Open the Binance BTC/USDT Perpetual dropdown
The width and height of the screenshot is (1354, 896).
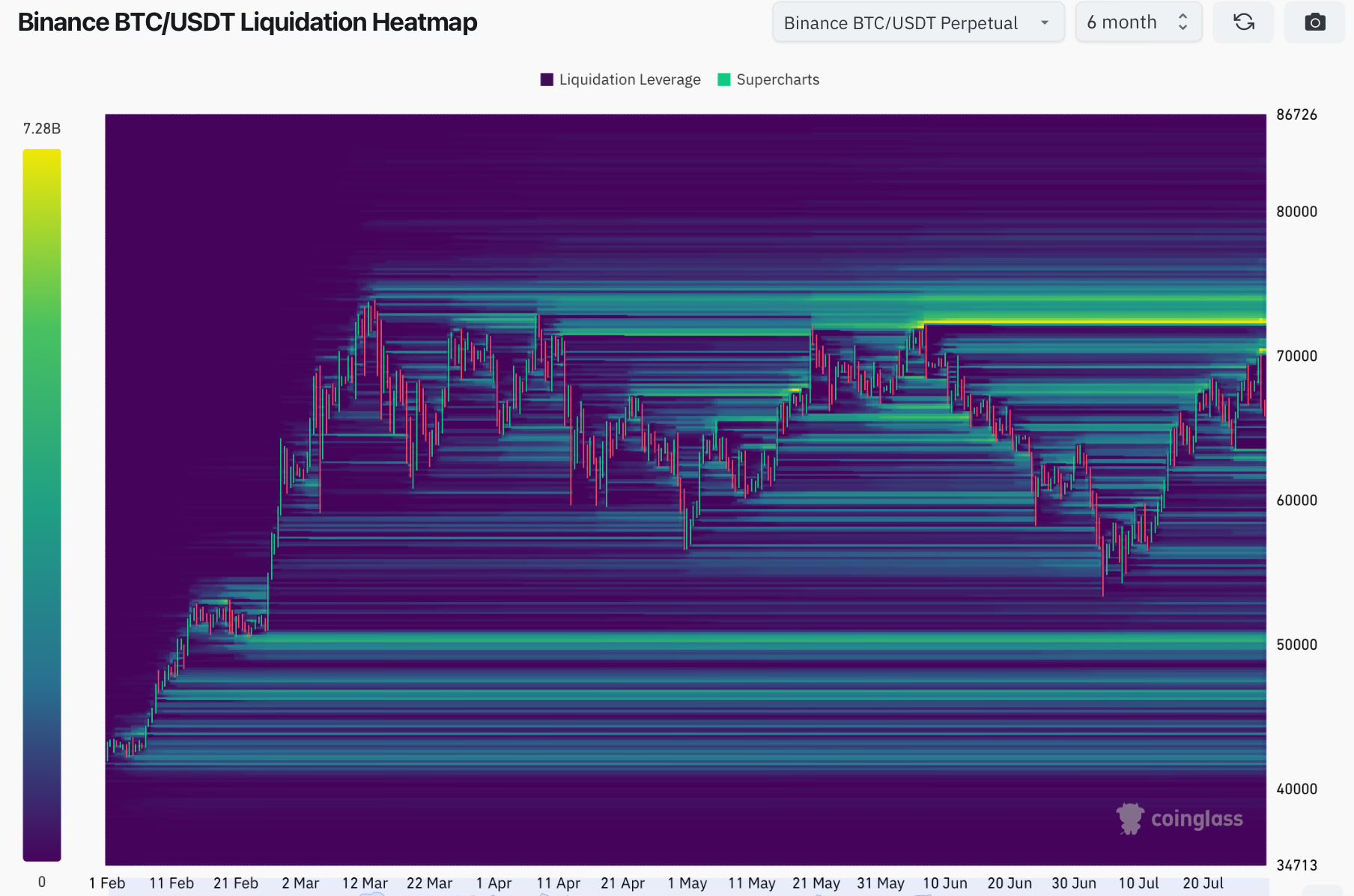(918, 22)
